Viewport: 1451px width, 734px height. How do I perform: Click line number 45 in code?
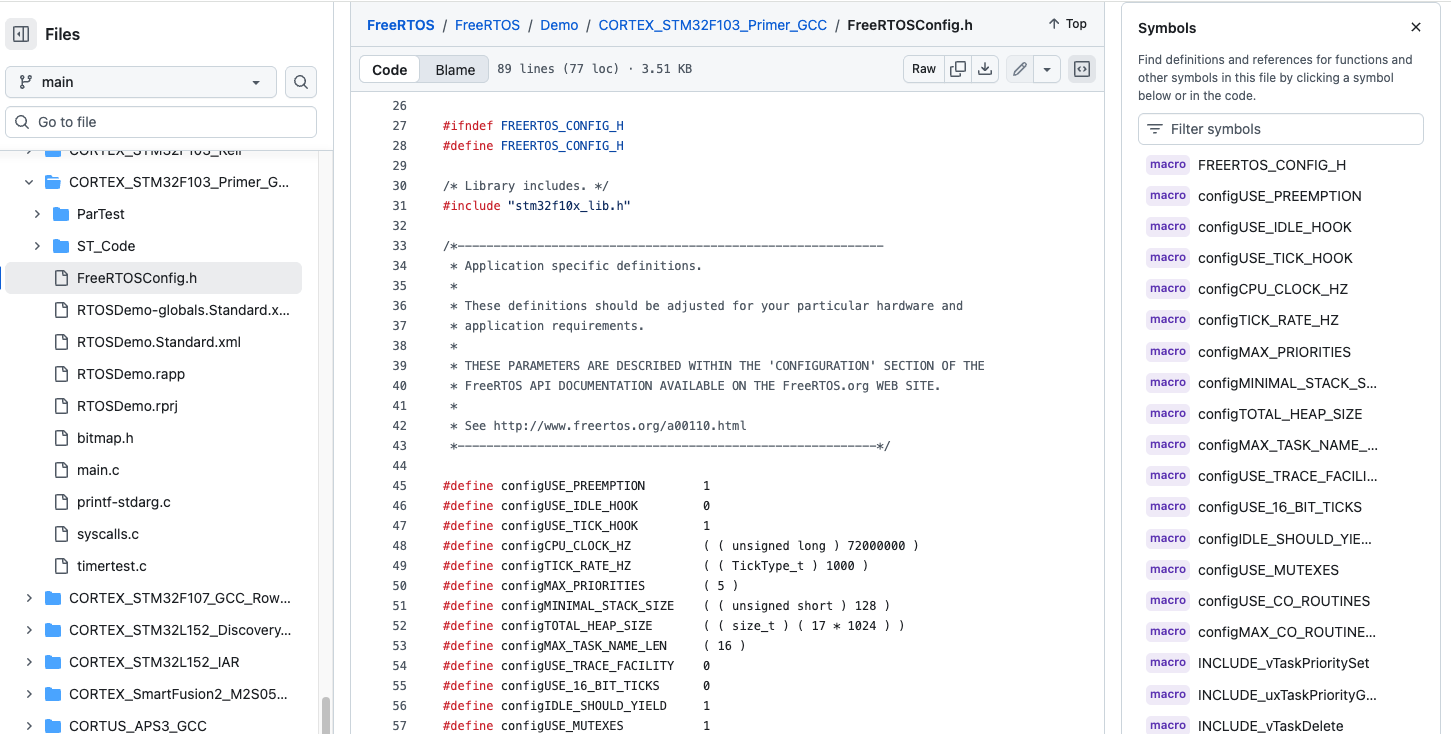pyautogui.click(x=399, y=486)
